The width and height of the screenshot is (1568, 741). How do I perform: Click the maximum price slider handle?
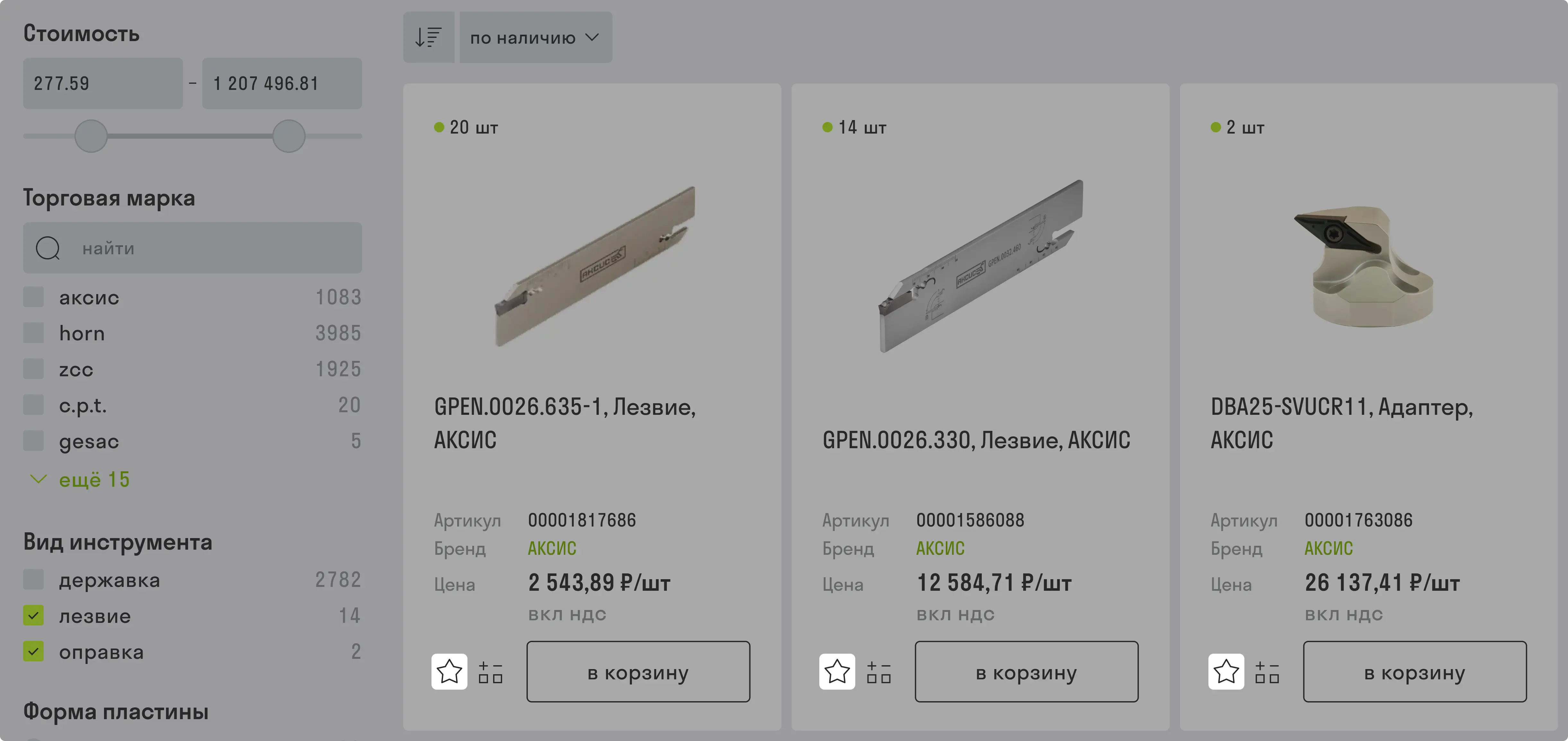pyautogui.click(x=289, y=136)
